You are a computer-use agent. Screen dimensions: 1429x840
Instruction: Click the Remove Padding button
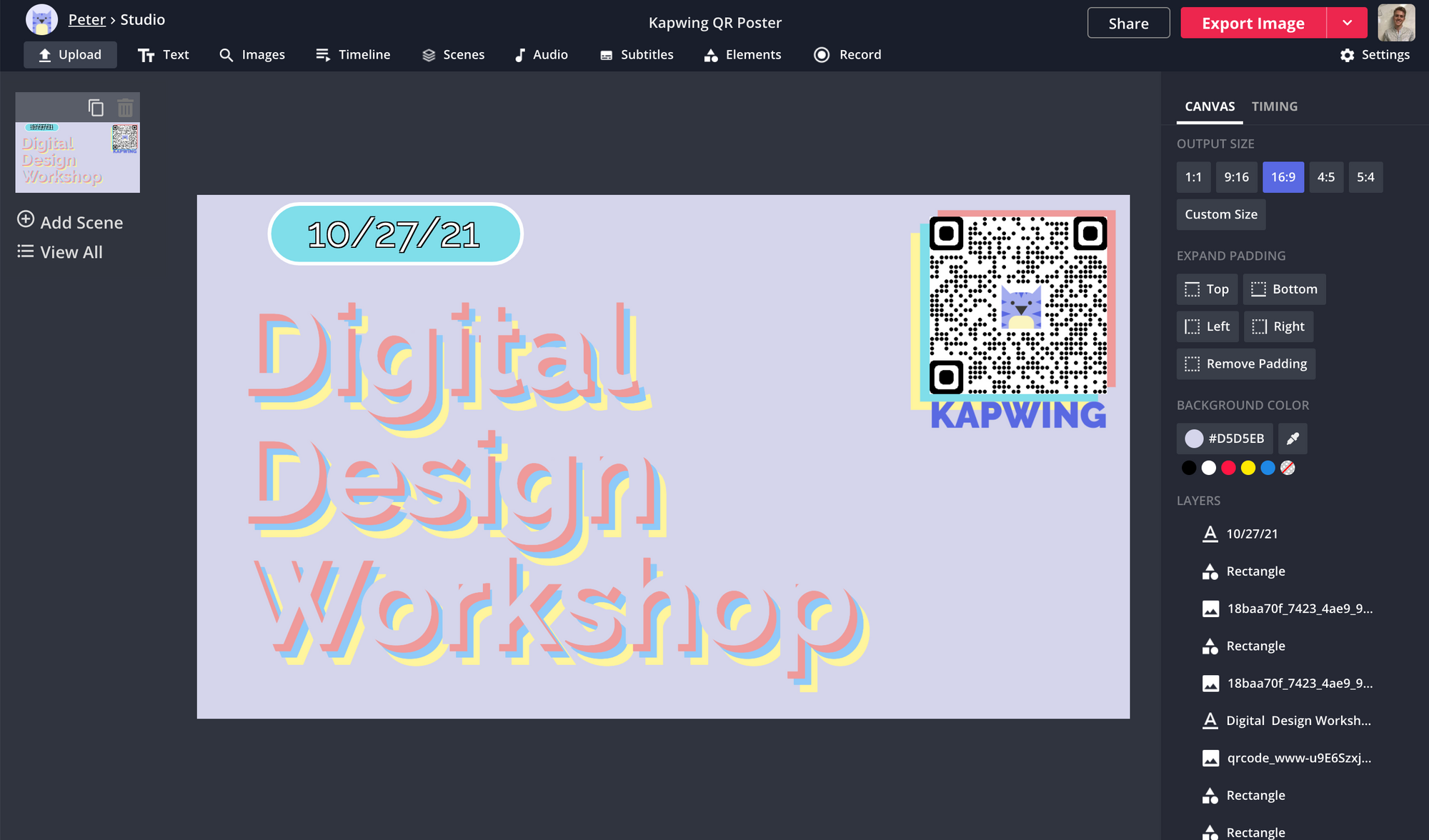(1245, 364)
